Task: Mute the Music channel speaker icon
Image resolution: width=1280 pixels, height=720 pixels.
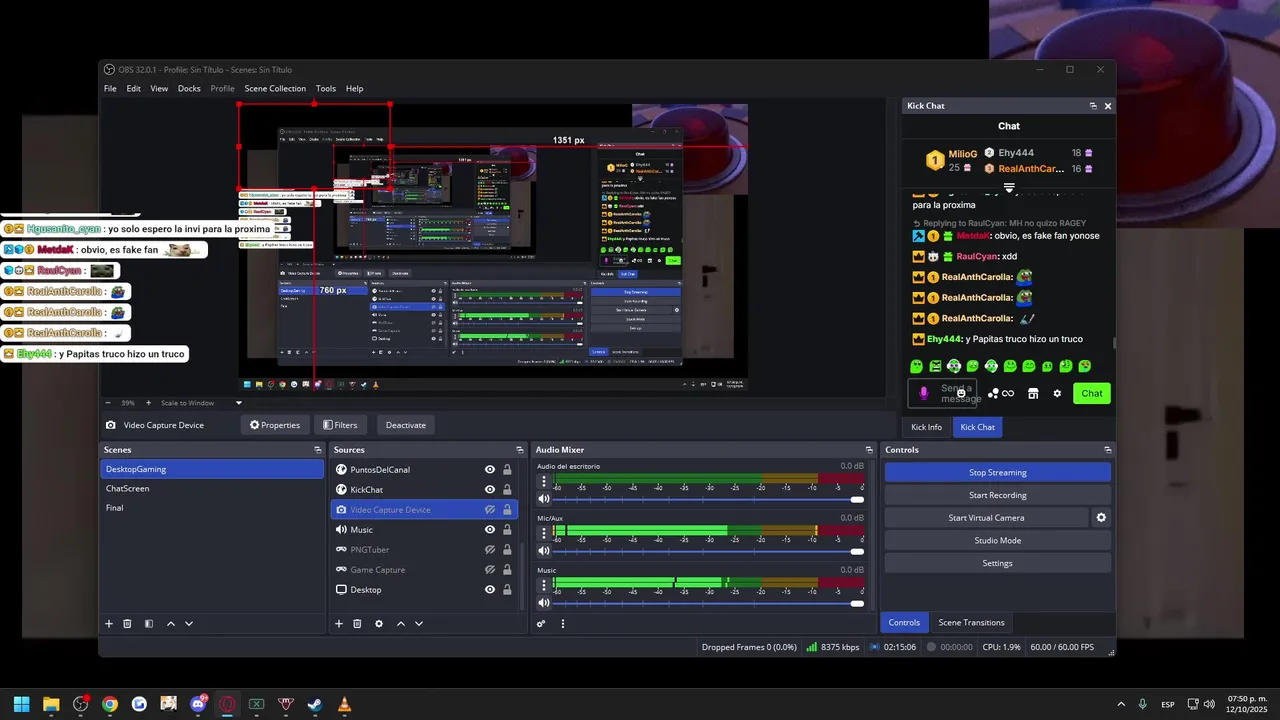Action: tap(544, 603)
